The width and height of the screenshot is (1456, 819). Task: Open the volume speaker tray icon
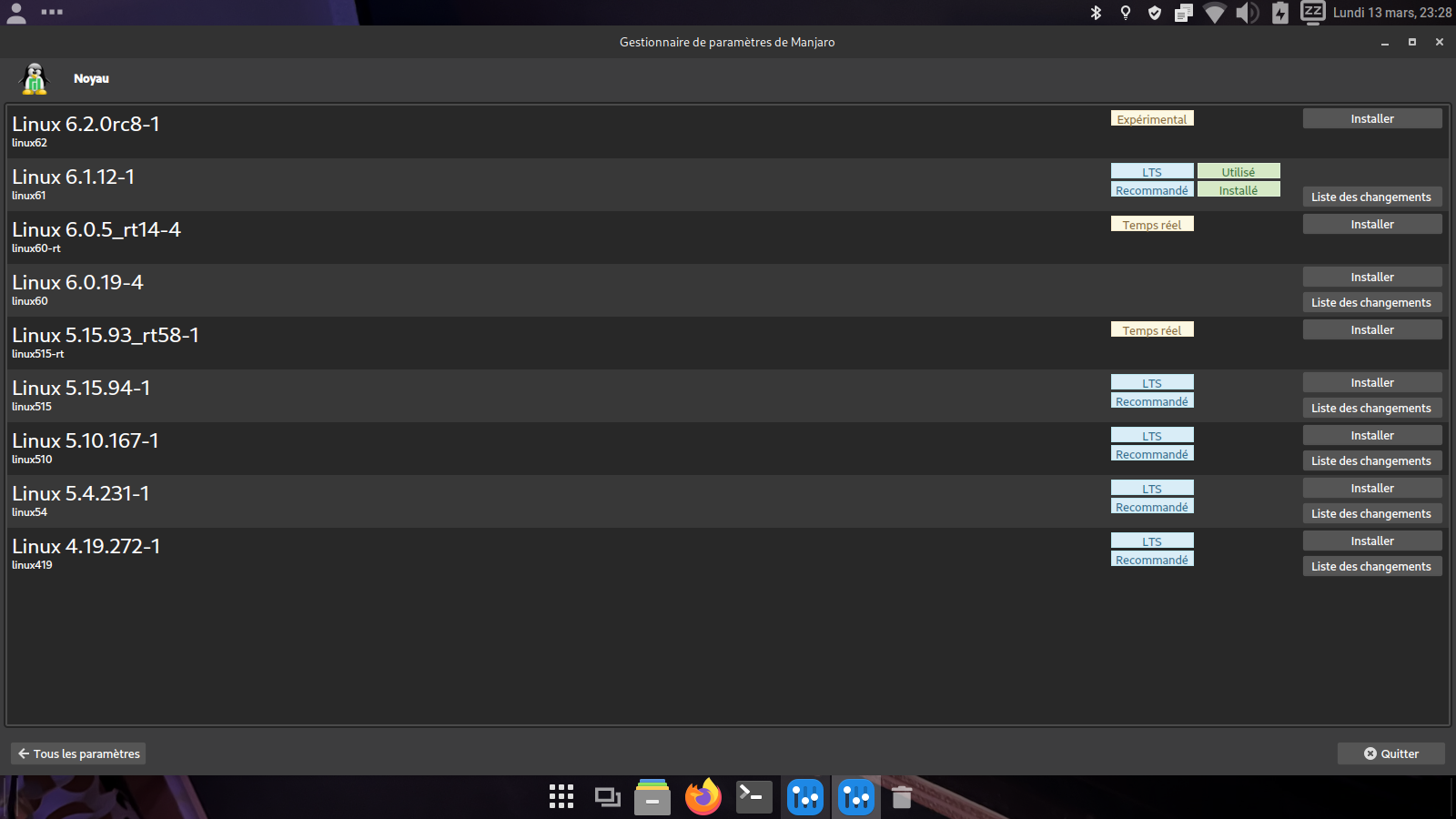[x=1247, y=13]
